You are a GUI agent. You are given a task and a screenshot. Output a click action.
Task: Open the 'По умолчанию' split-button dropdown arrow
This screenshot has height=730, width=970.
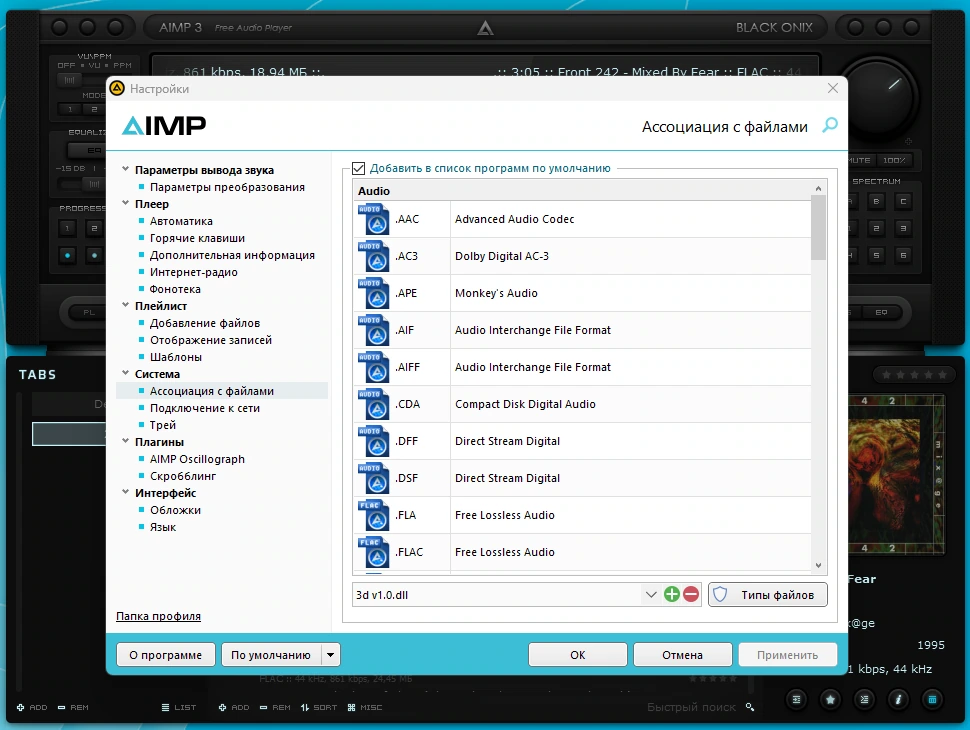[331, 655]
